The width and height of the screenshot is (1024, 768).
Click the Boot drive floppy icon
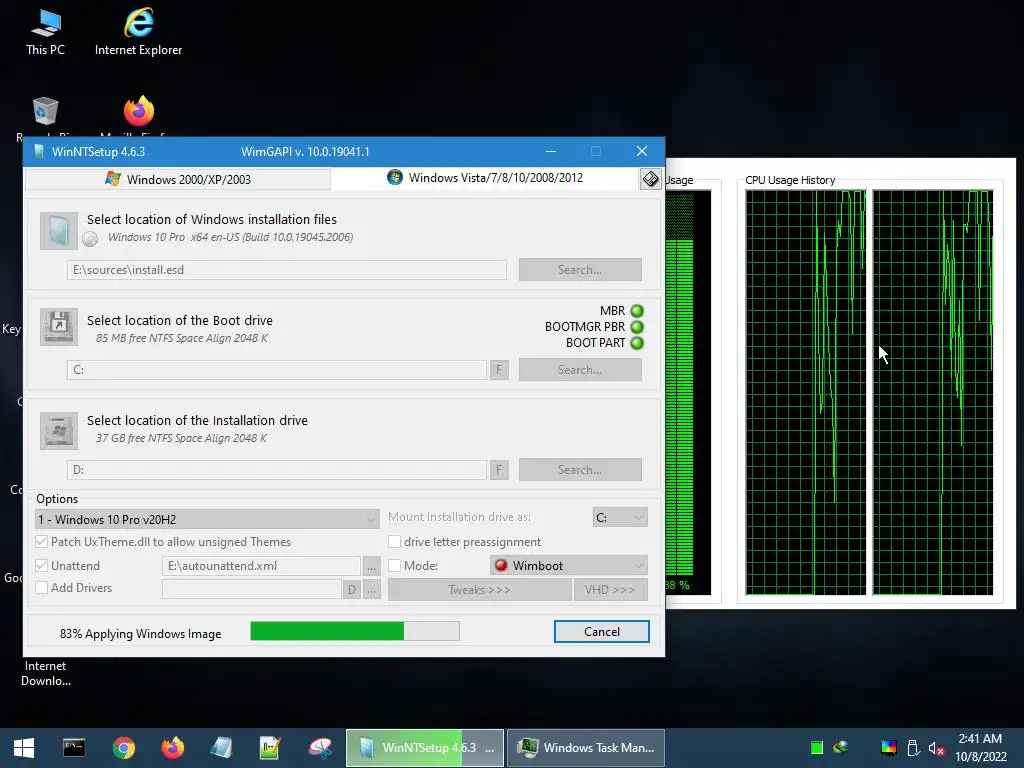coord(59,327)
